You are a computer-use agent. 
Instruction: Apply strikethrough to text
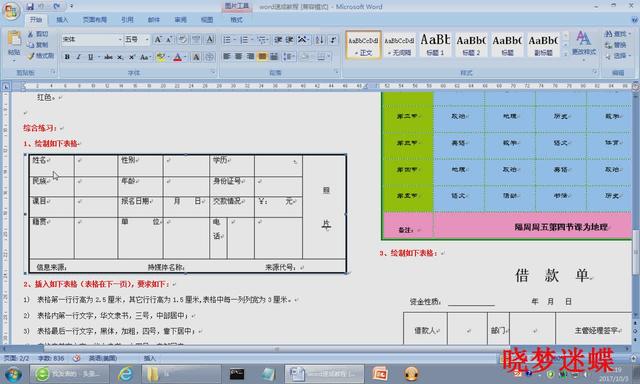coord(108,57)
